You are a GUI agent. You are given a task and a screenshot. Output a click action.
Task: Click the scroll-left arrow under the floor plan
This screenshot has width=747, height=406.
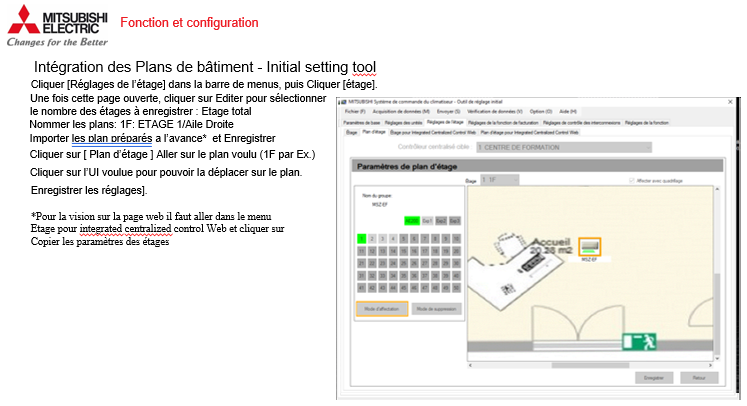coord(471,365)
